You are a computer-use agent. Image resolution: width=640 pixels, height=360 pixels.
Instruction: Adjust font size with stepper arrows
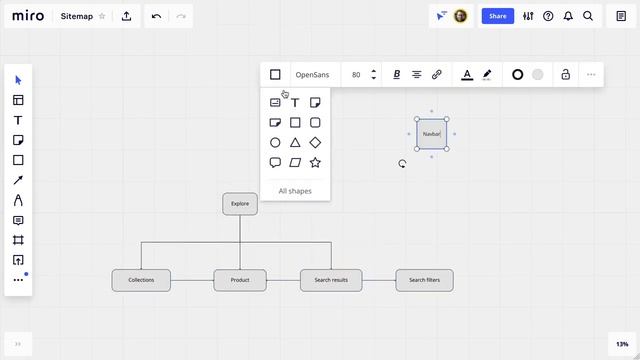(373, 74)
